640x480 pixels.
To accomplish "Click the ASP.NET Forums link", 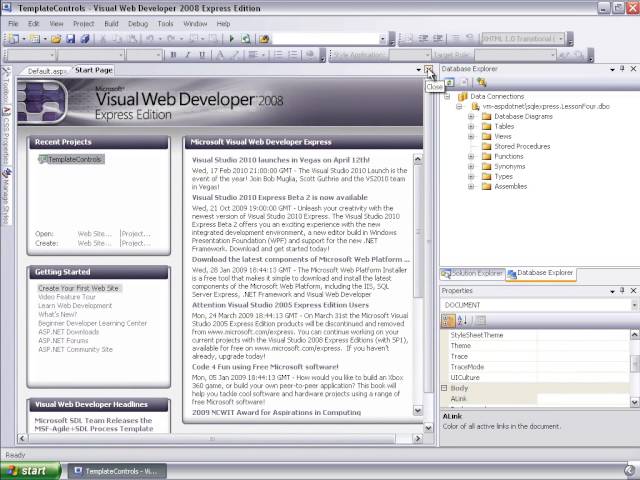I will point(63,340).
